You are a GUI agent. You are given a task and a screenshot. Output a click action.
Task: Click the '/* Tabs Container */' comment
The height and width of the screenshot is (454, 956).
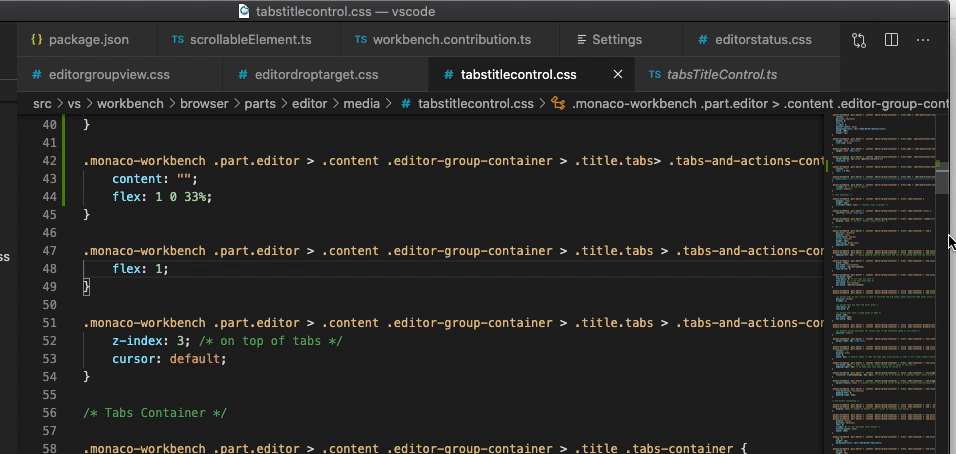pyautogui.click(x=155, y=413)
